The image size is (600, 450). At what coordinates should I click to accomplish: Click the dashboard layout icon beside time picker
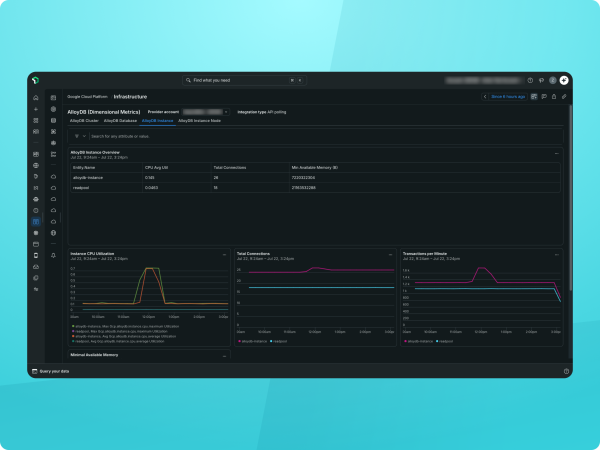tap(534, 96)
